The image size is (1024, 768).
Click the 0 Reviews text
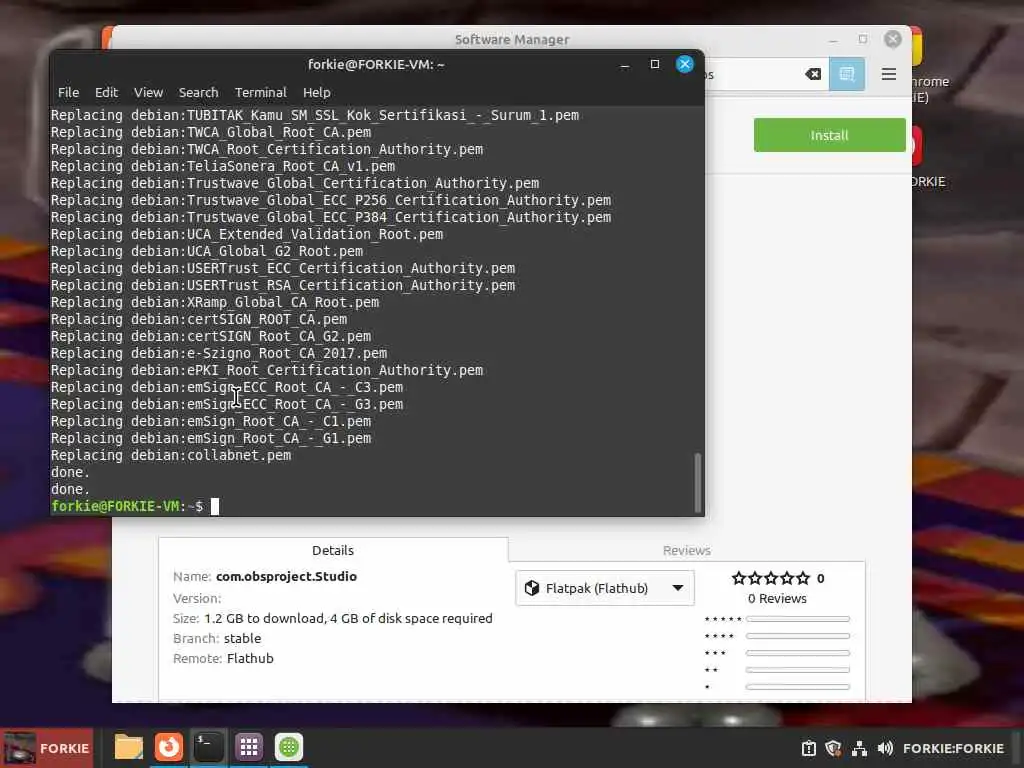pos(777,598)
